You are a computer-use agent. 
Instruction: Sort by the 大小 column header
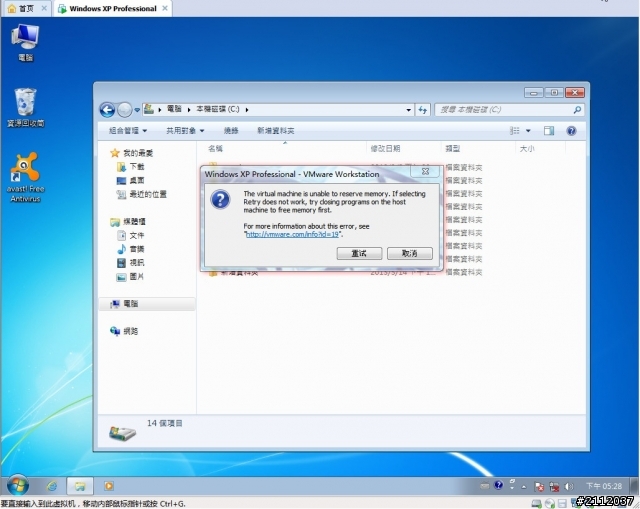pos(527,149)
